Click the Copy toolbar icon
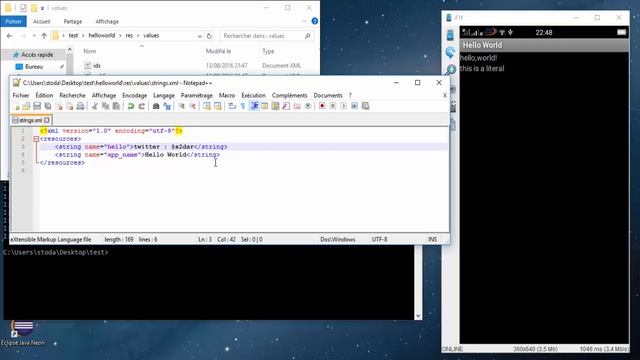 point(105,106)
